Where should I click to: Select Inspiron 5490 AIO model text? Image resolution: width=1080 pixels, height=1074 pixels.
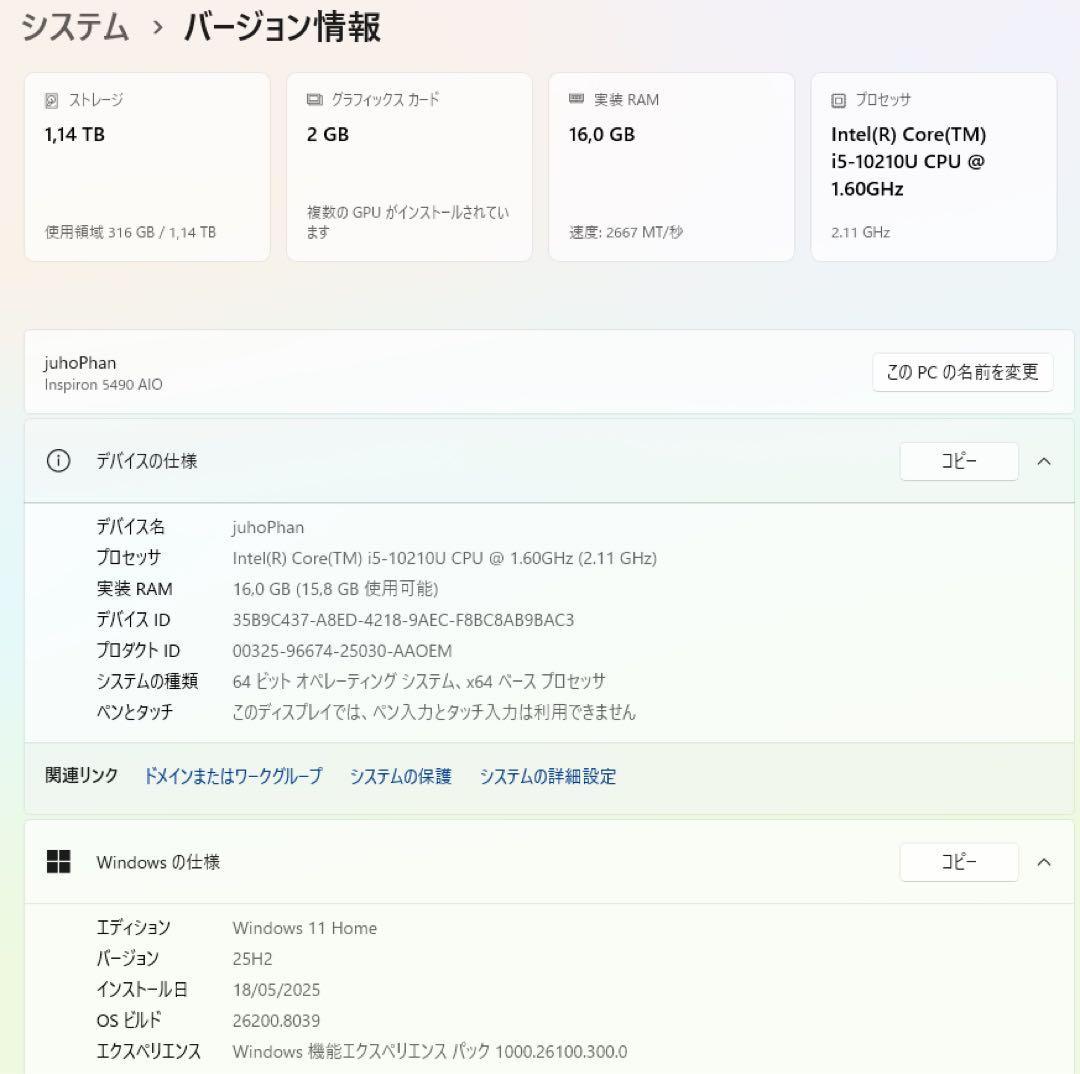tap(103, 384)
